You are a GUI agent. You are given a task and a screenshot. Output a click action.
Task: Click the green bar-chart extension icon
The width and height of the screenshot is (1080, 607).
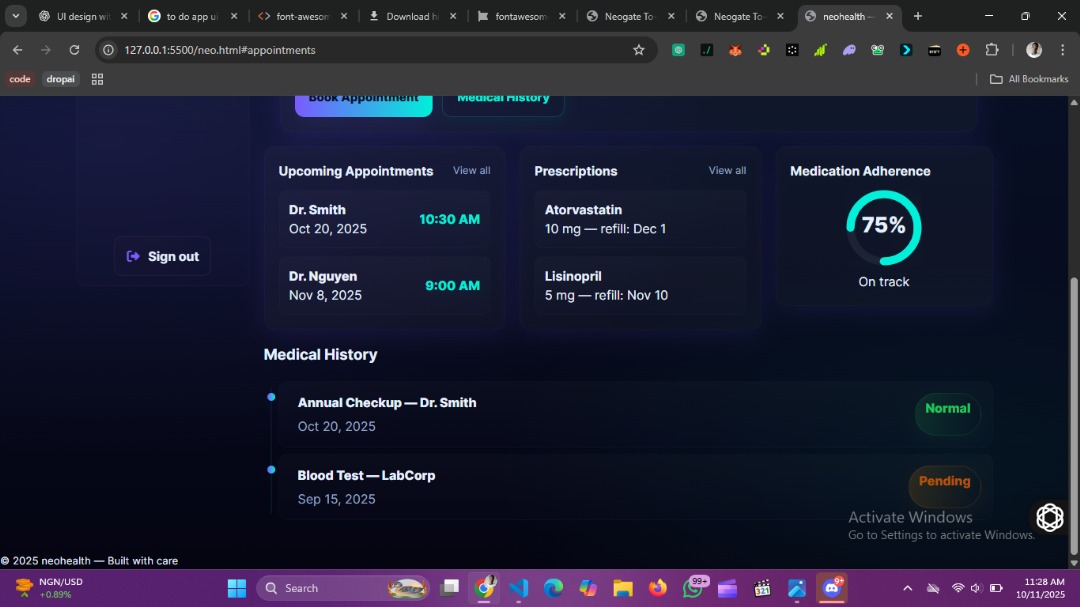tap(820, 50)
